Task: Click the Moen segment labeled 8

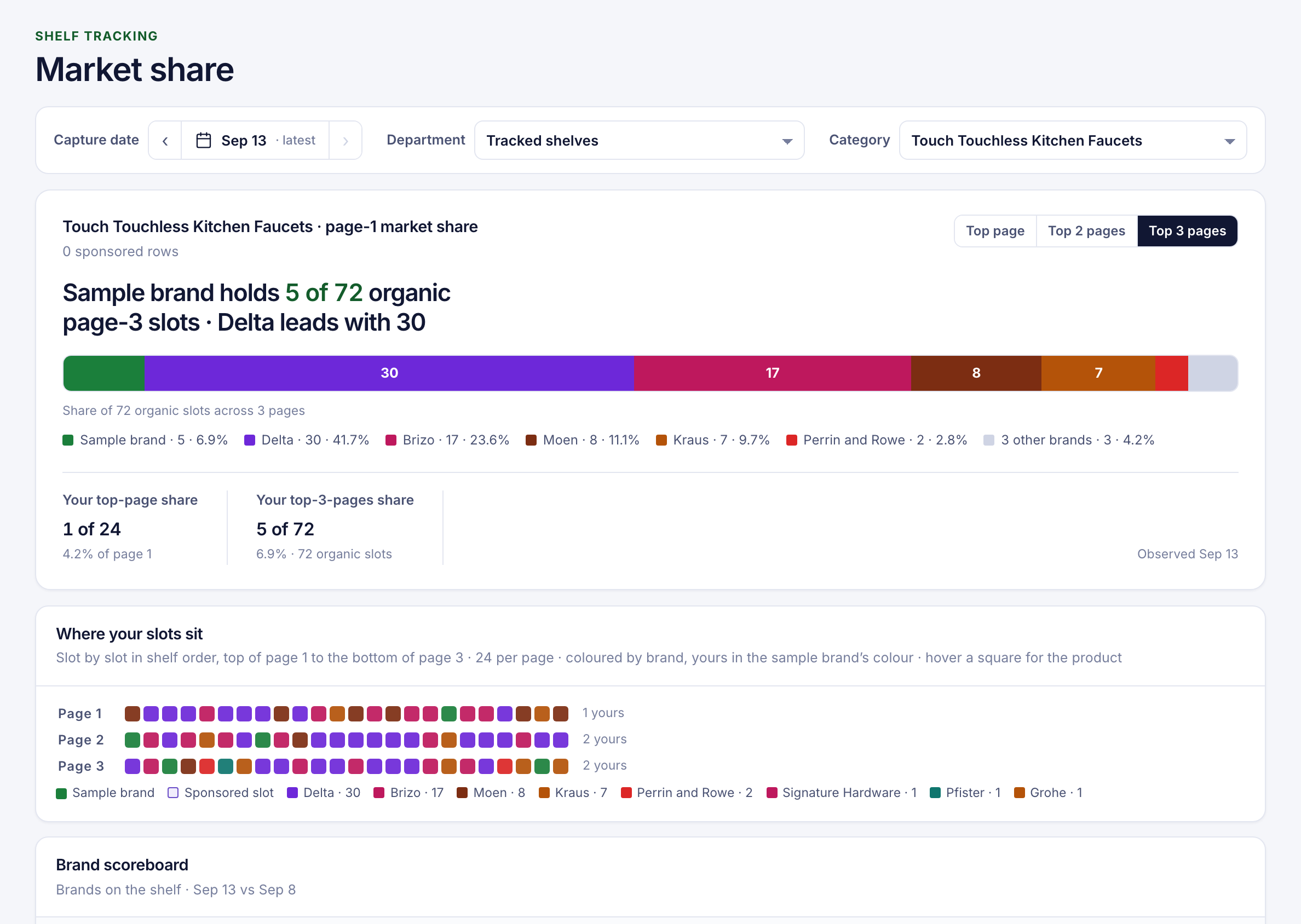Action: [976, 373]
